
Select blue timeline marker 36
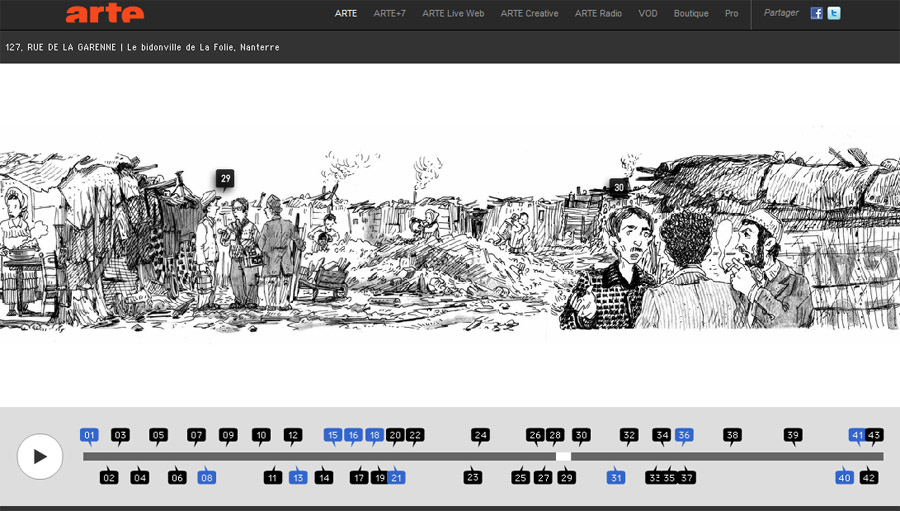tap(684, 435)
